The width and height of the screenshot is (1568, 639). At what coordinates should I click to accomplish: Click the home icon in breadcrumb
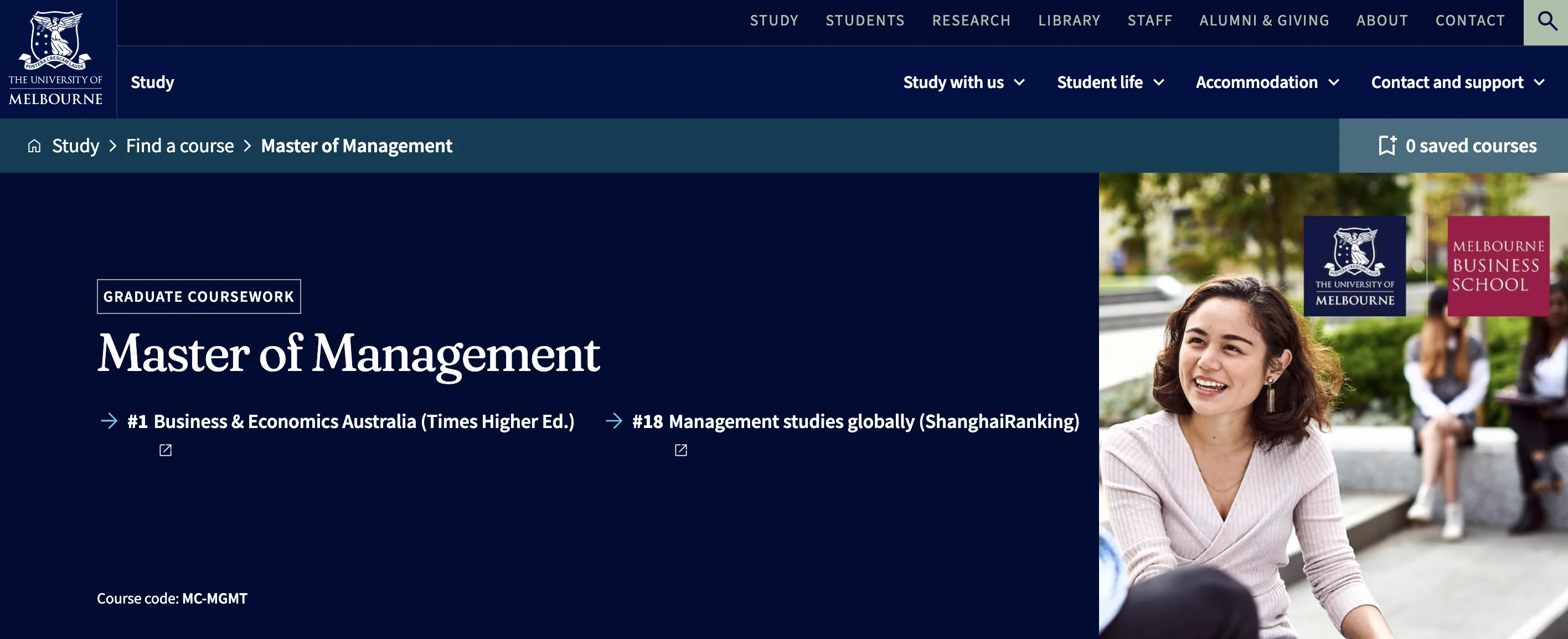tap(35, 146)
